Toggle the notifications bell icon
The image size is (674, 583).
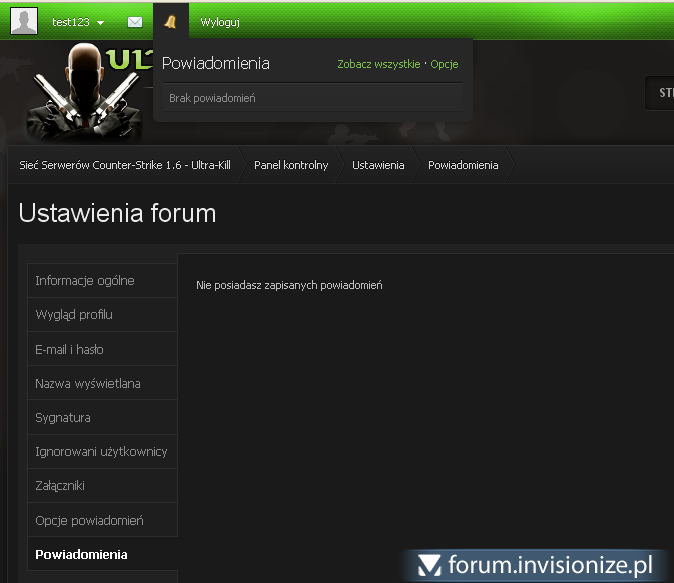point(170,21)
